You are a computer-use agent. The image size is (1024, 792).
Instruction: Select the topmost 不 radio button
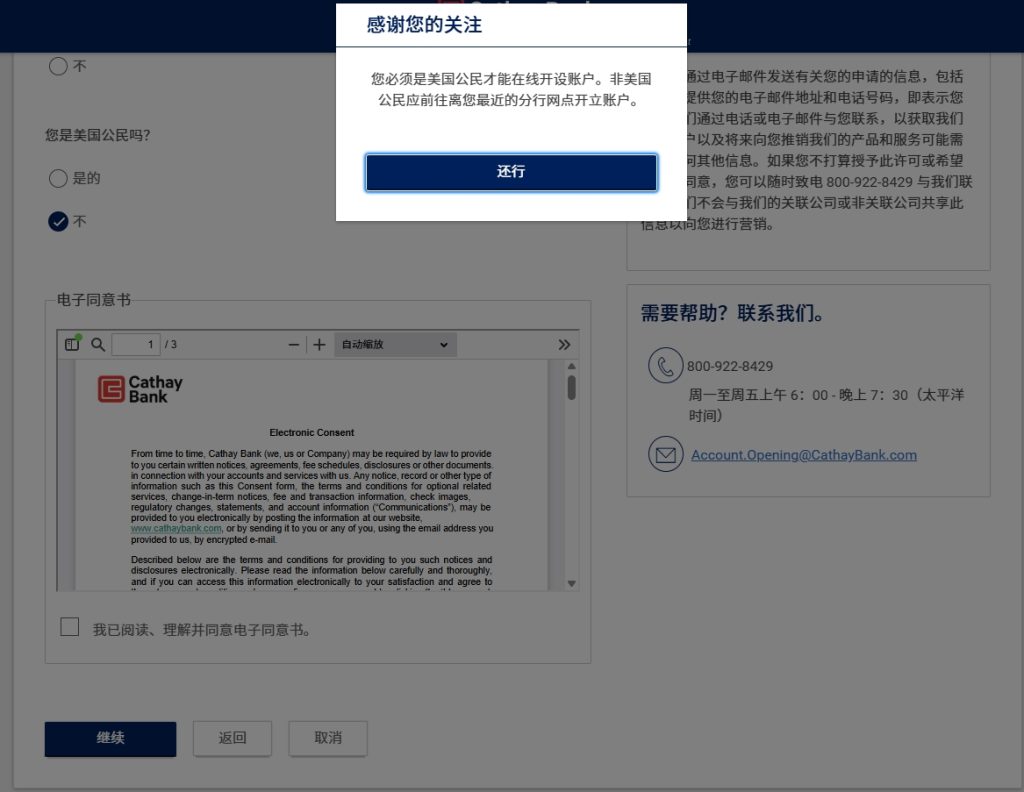pos(58,66)
